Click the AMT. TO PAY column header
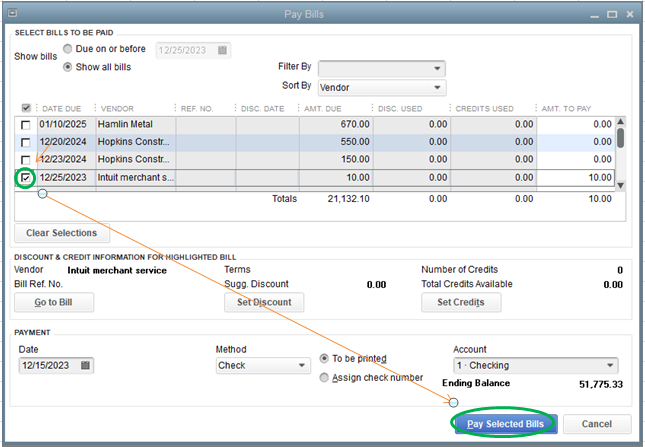Viewport: 645px width, 447px height. tap(566, 109)
